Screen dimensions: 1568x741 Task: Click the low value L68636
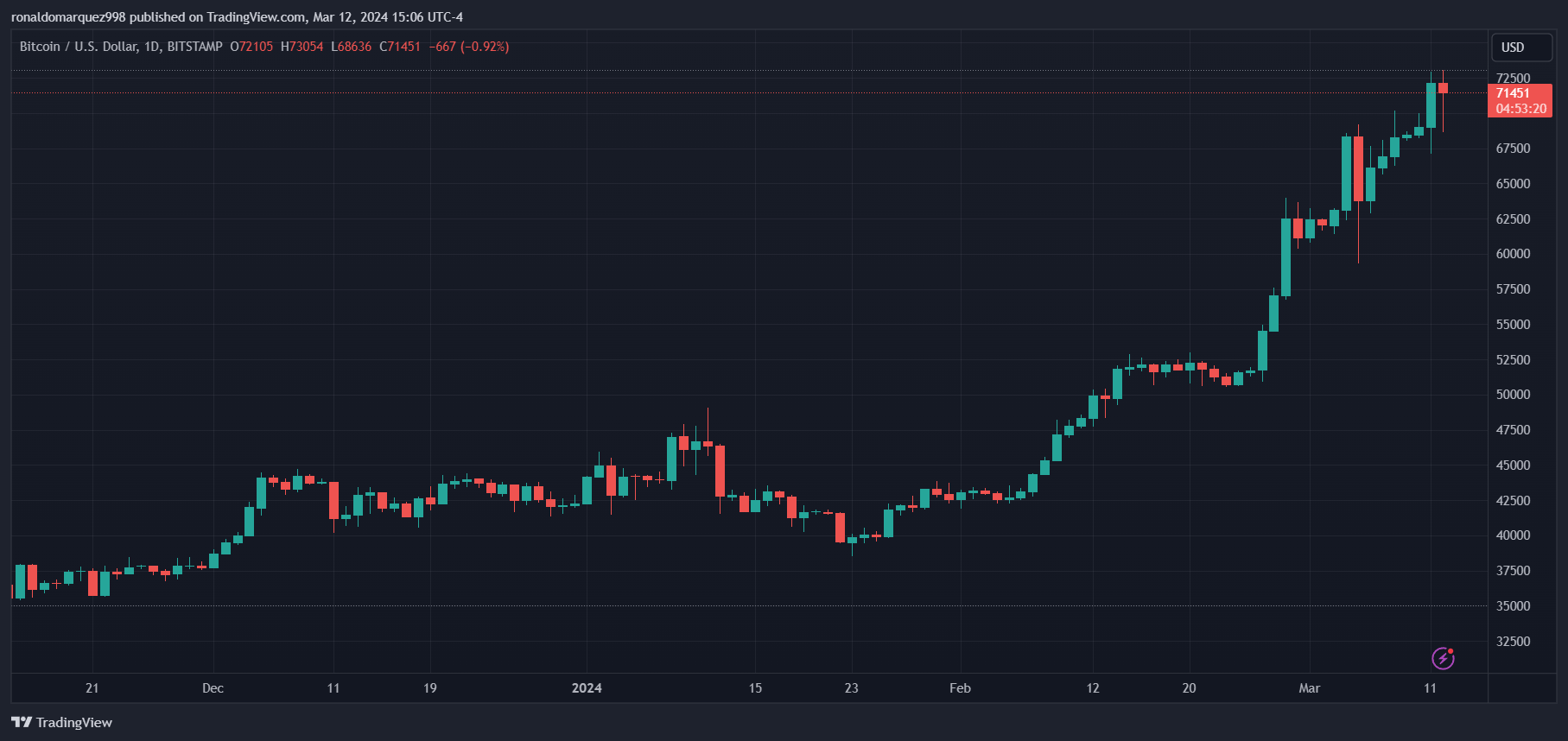[x=351, y=47]
